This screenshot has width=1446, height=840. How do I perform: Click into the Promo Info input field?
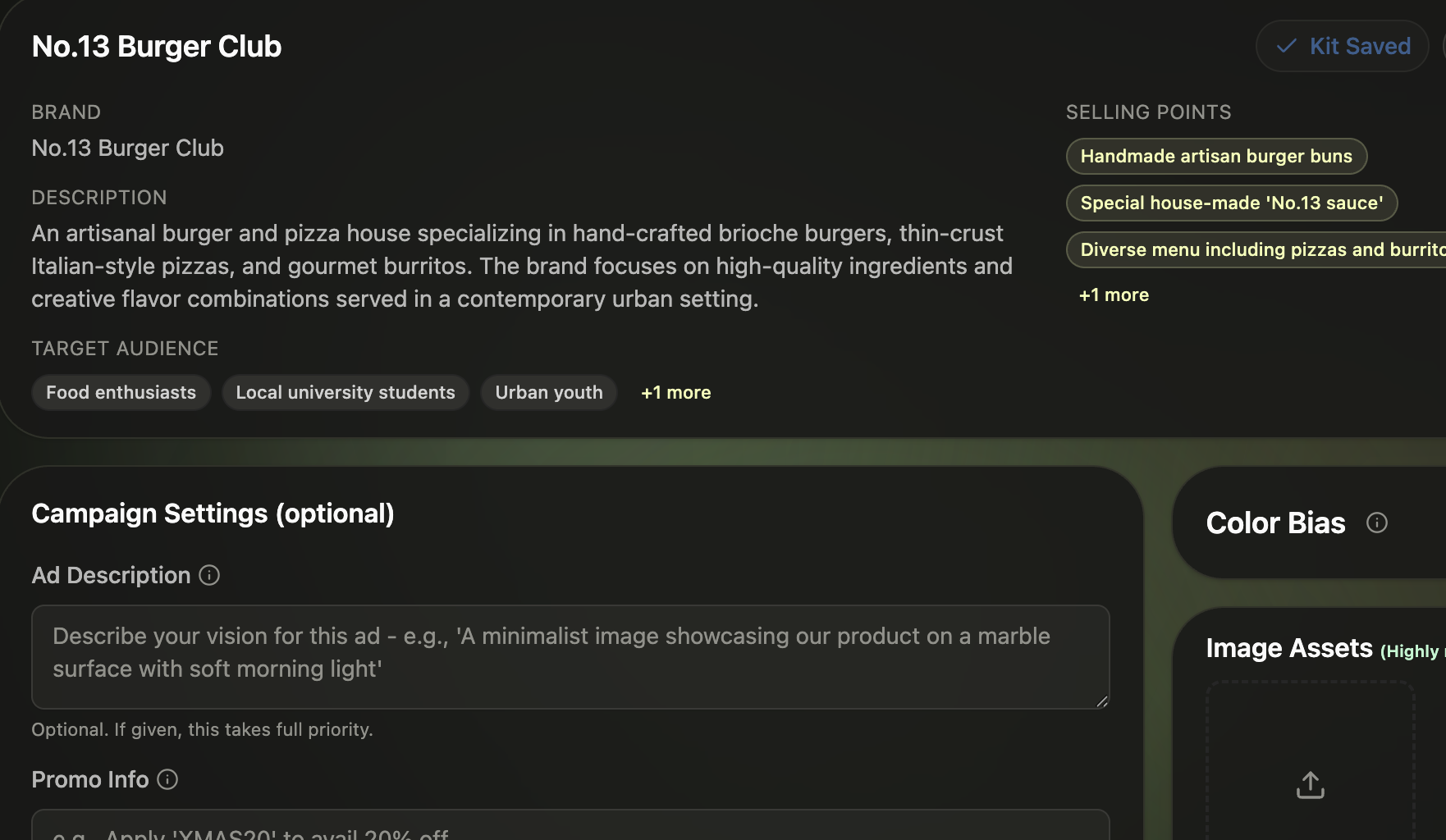pos(570,825)
